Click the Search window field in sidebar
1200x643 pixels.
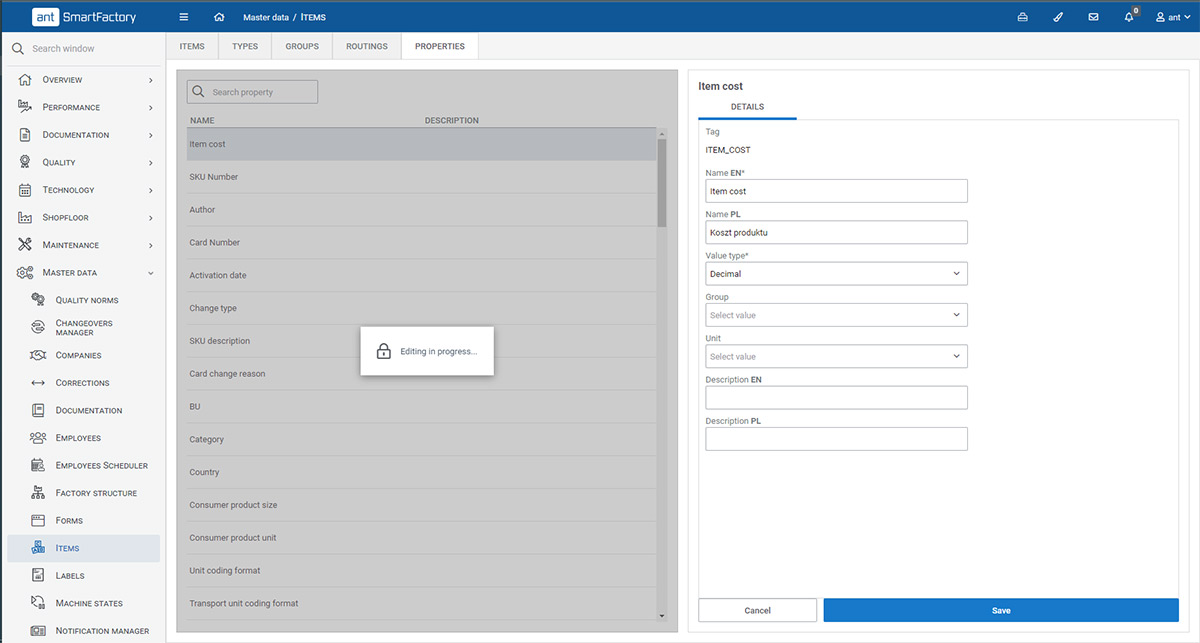[x=82, y=48]
